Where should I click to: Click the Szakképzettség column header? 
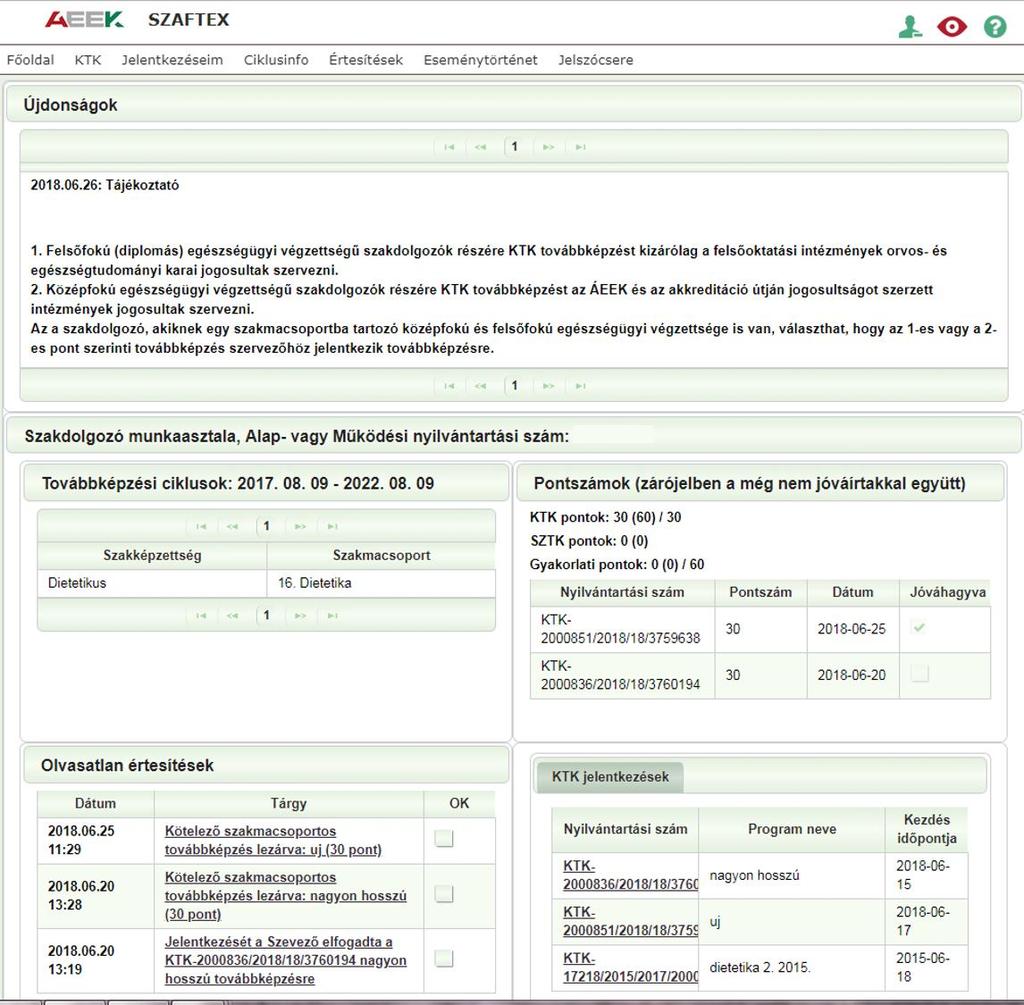click(152, 556)
